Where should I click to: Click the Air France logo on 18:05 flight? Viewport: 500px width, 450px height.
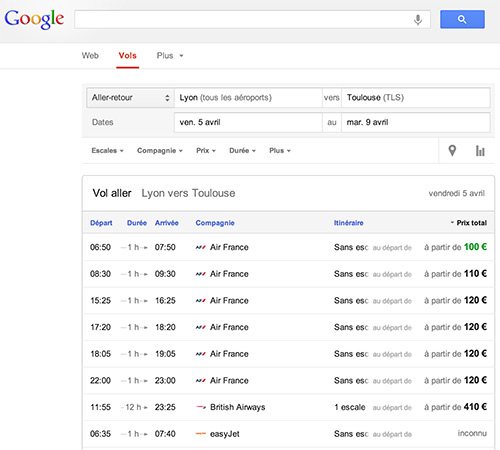coord(201,354)
